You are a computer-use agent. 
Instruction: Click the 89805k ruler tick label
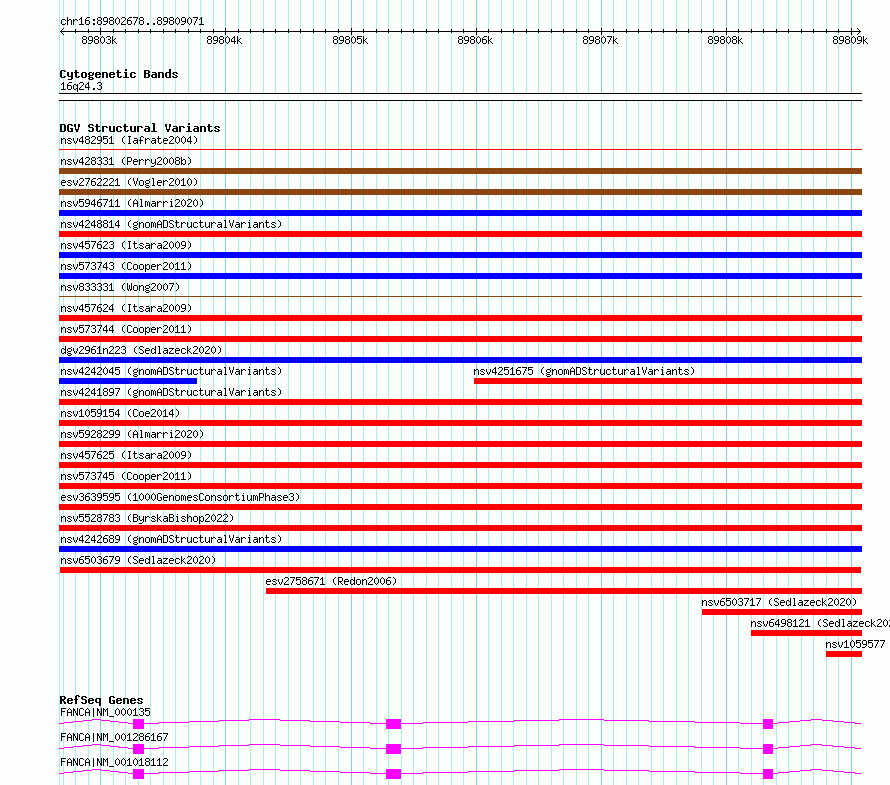tap(350, 40)
